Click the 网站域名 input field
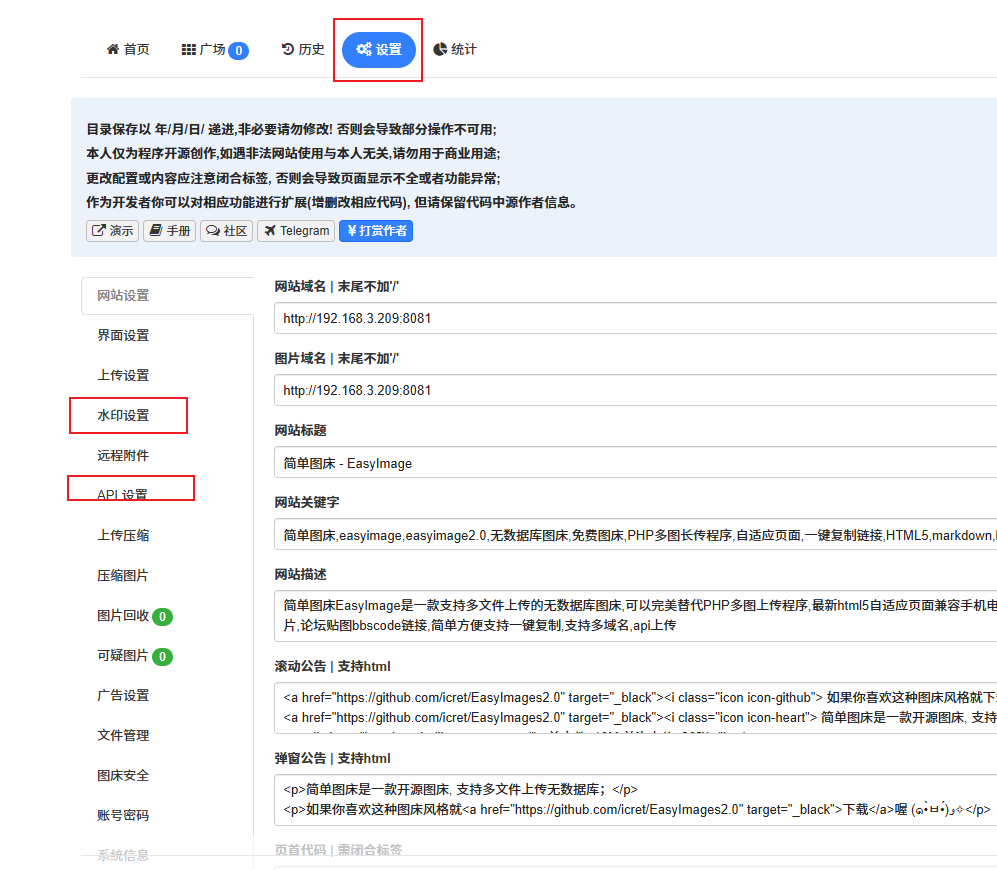Screen dimensions: 997x870 pyautogui.click(x=635, y=318)
